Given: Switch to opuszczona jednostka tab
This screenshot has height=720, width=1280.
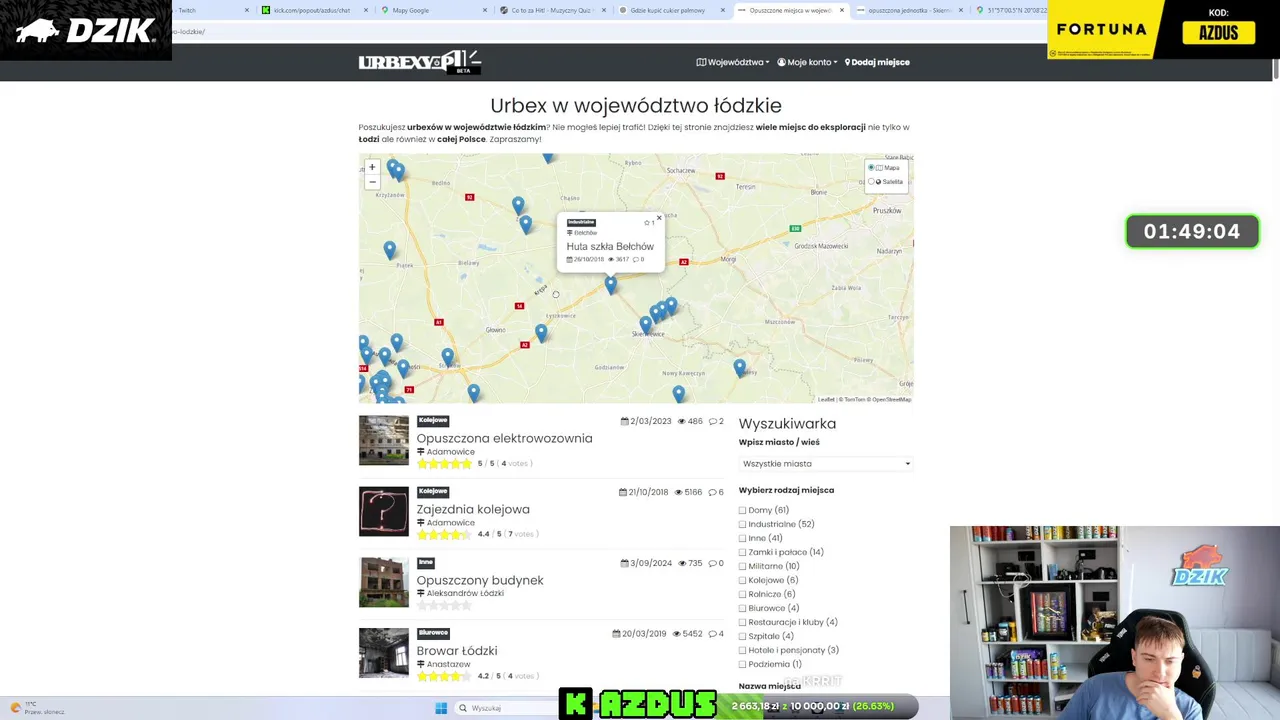Looking at the screenshot, I should (910, 10).
